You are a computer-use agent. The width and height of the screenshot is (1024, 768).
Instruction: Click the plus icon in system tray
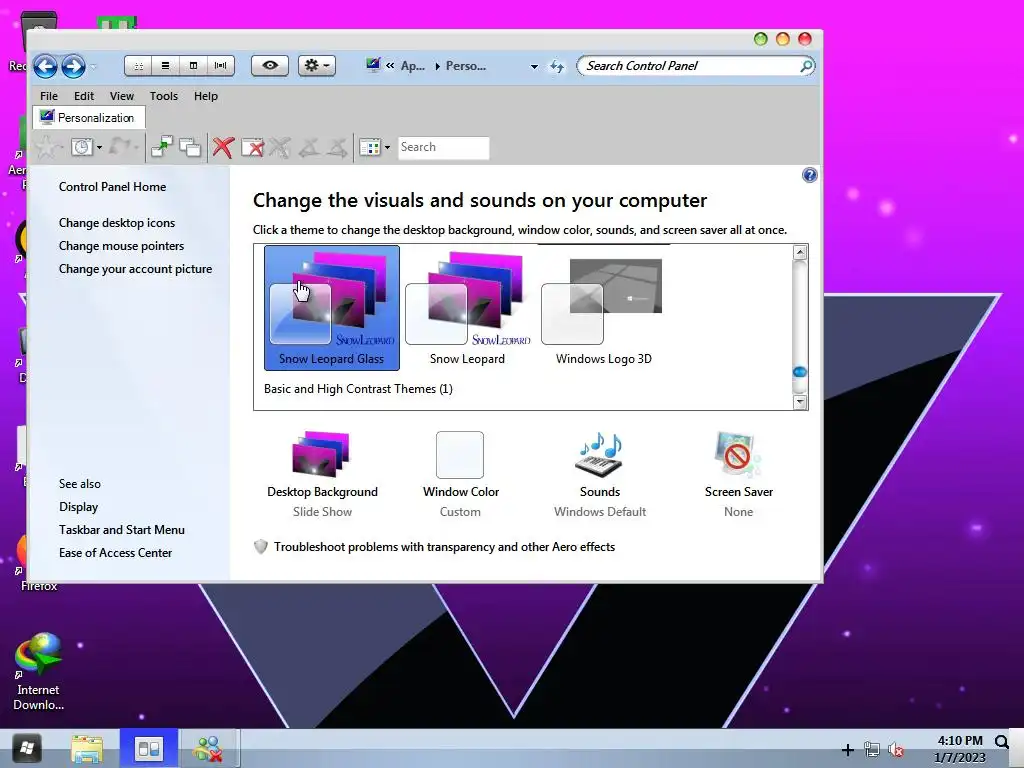pyautogui.click(x=848, y=750)
